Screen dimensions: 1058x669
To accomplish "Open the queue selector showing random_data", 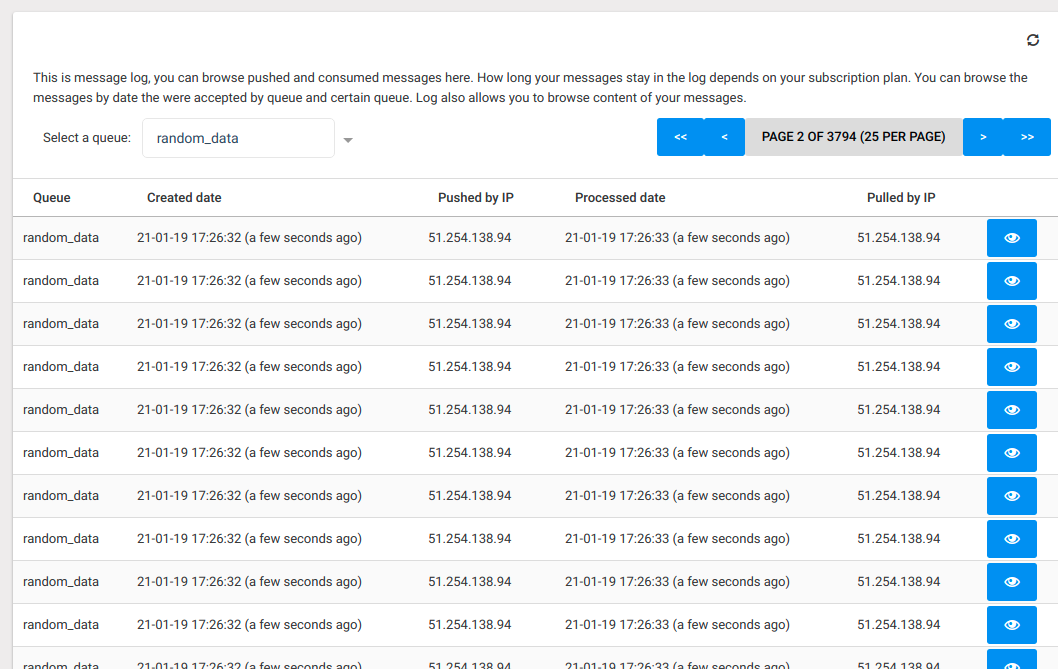I will 238,138.
